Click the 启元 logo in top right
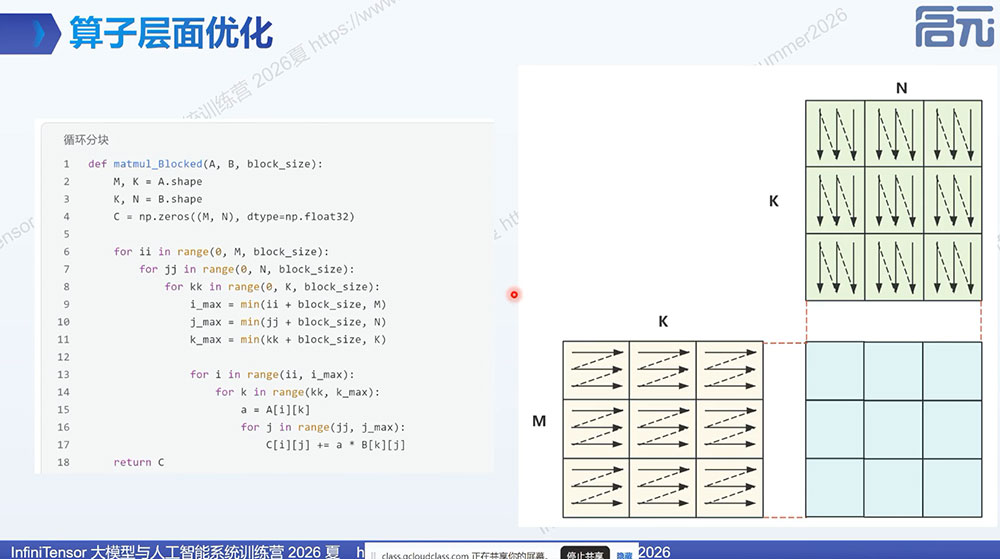Image resolution: width=1000 pixels, height=559 pixels. pos(955,27)
